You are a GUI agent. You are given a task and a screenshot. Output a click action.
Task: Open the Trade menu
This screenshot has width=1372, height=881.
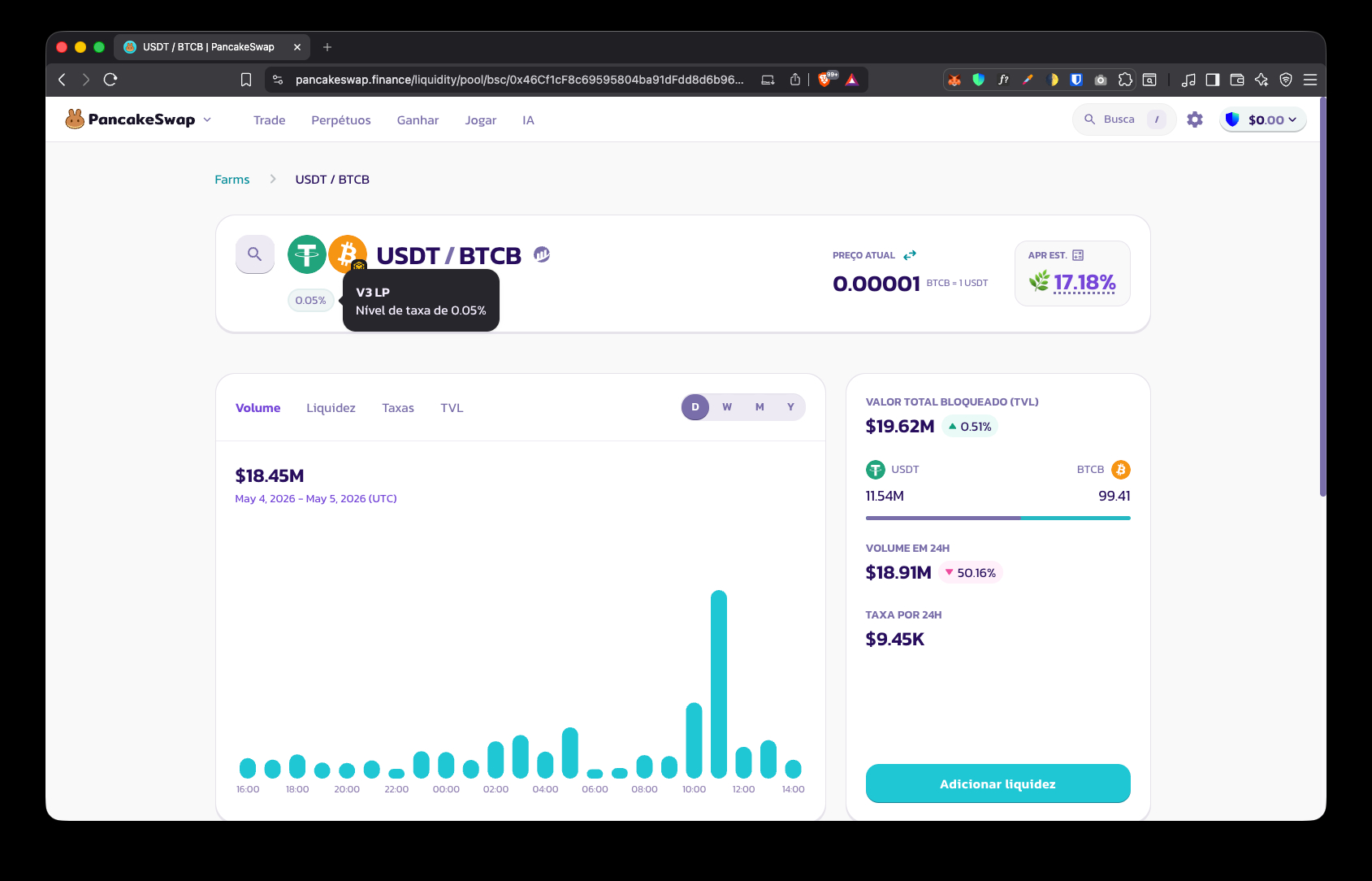(269, 120)
